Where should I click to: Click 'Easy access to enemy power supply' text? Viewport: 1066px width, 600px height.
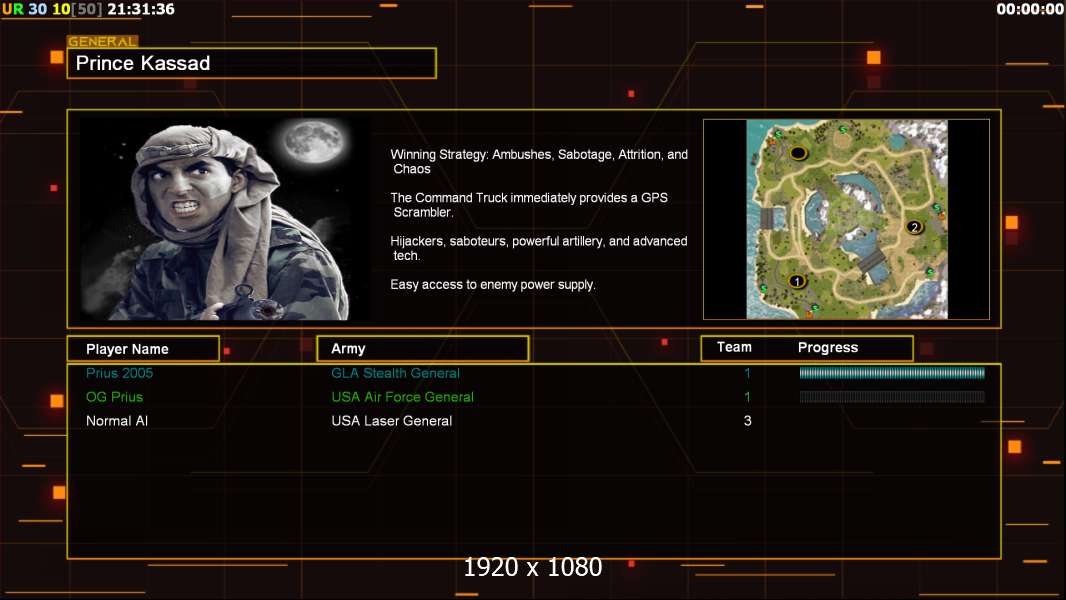coord(493,285)
